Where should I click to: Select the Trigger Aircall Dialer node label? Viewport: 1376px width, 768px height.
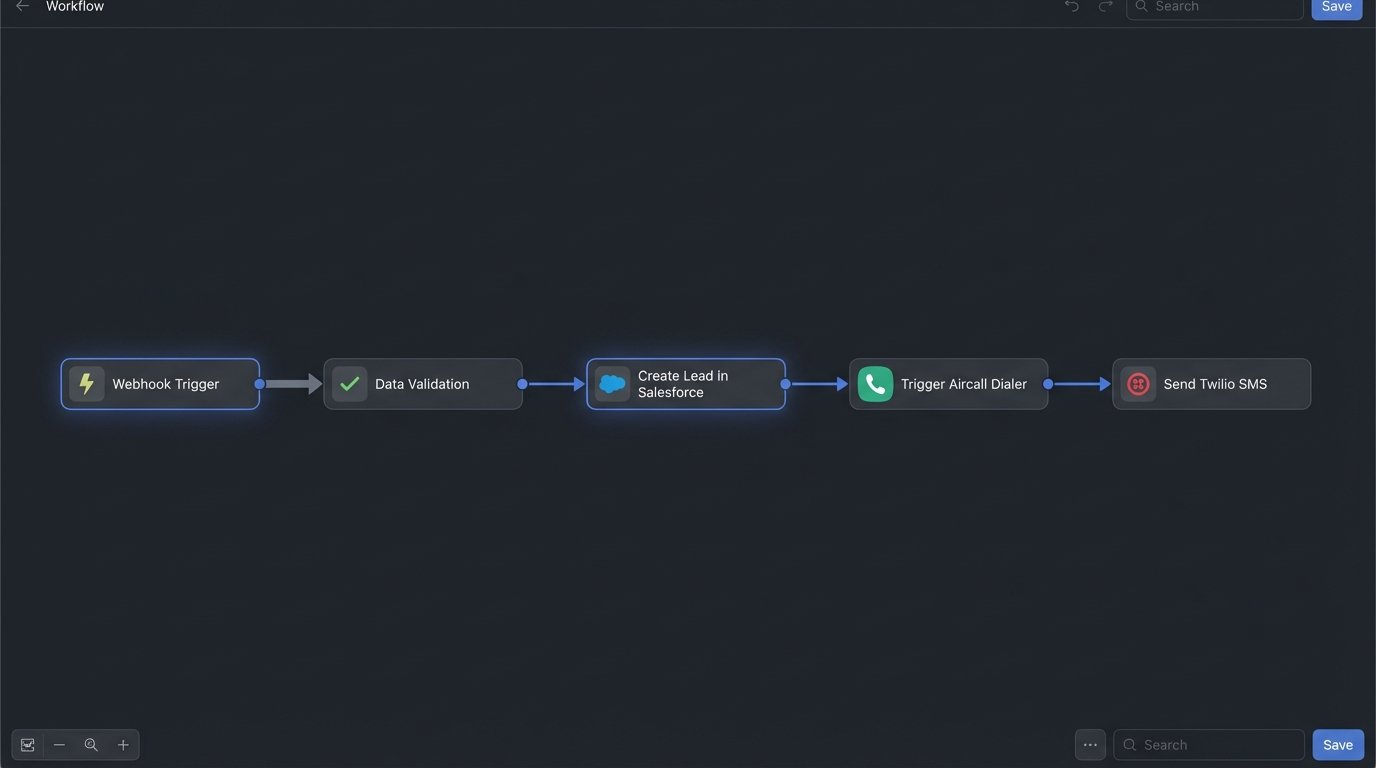(x=964, y=384)
